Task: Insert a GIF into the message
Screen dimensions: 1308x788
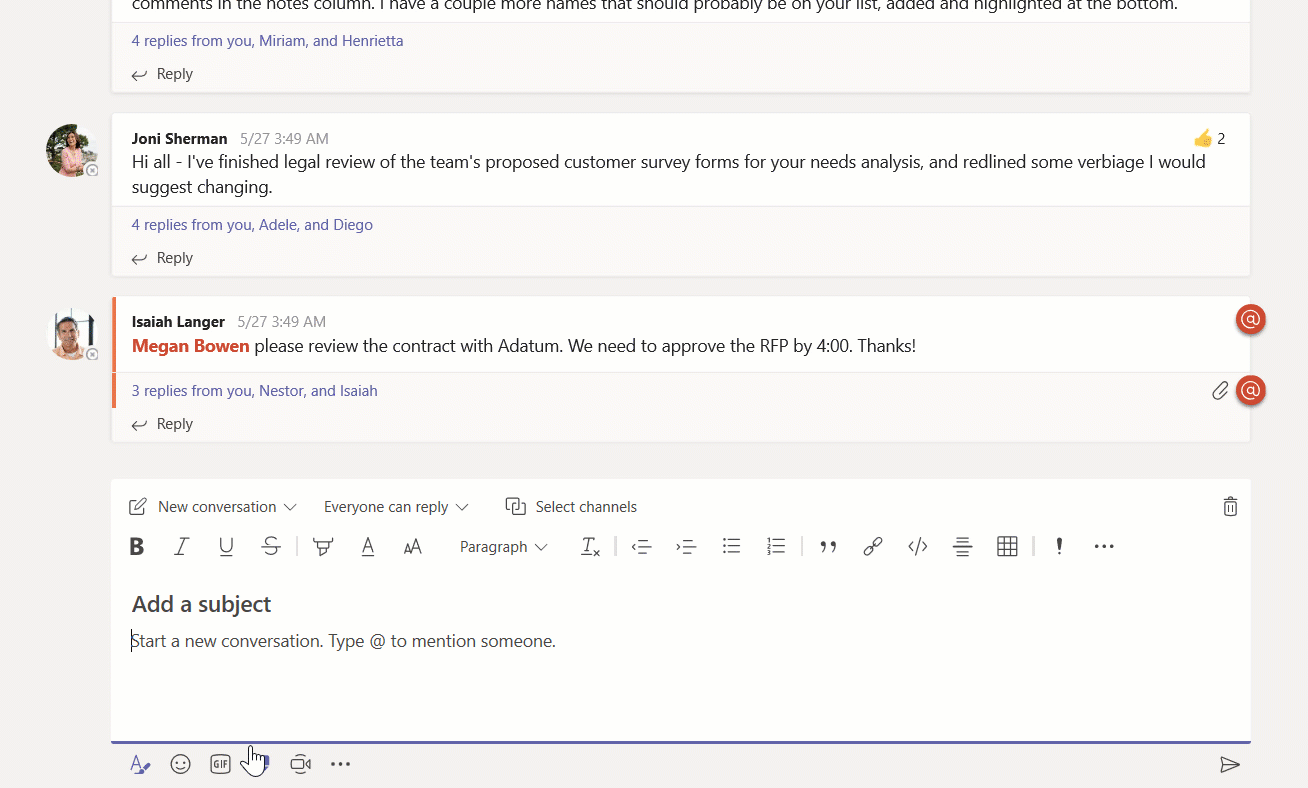Action: 220,763
